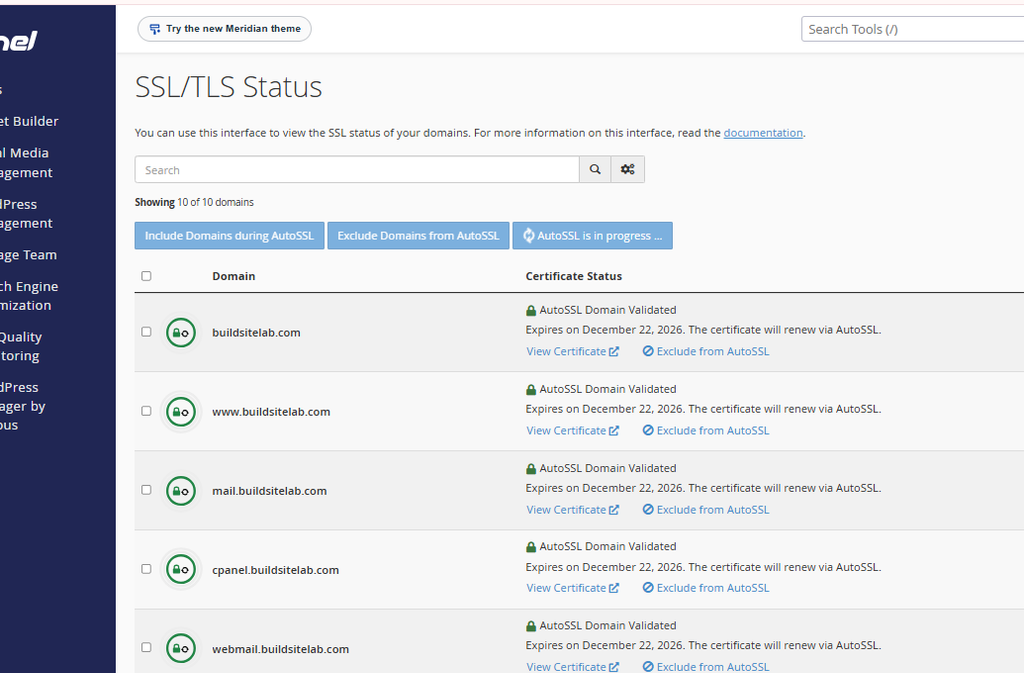View Certificate for cpanel.buildsitelab.com
Screen dimensions: 1024x673
(x=573, y=588)
